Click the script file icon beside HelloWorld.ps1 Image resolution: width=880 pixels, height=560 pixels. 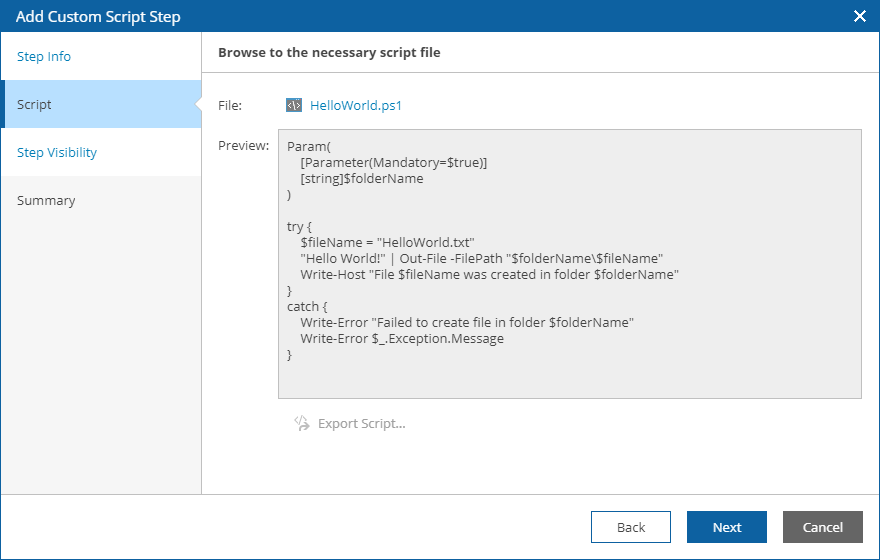294,105
